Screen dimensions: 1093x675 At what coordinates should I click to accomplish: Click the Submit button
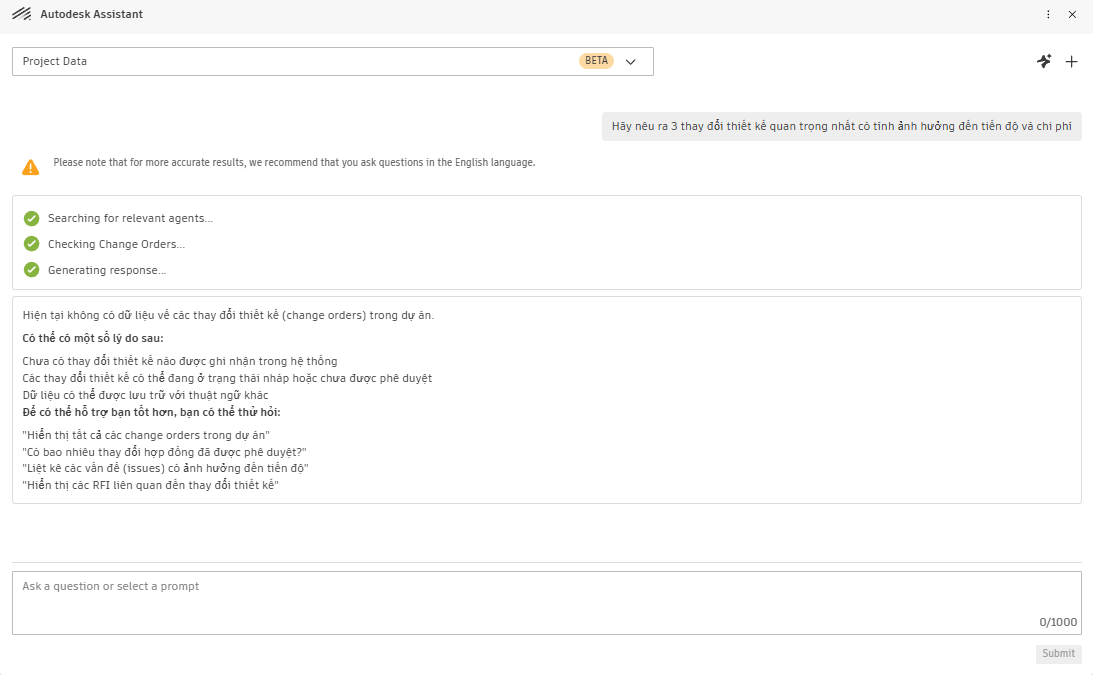click(x=1058, y=653)
